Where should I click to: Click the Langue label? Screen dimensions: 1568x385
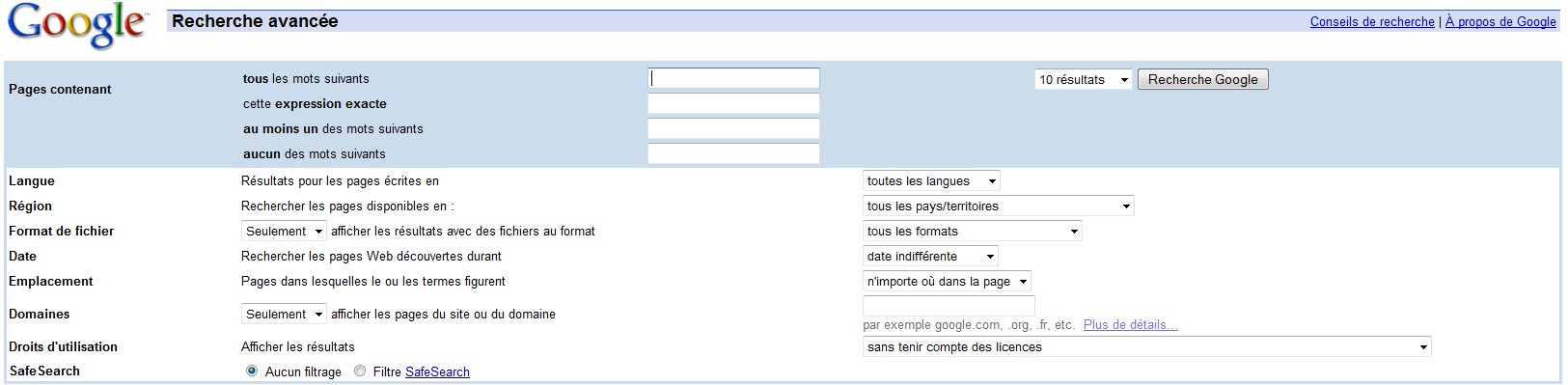pos(32,180)
